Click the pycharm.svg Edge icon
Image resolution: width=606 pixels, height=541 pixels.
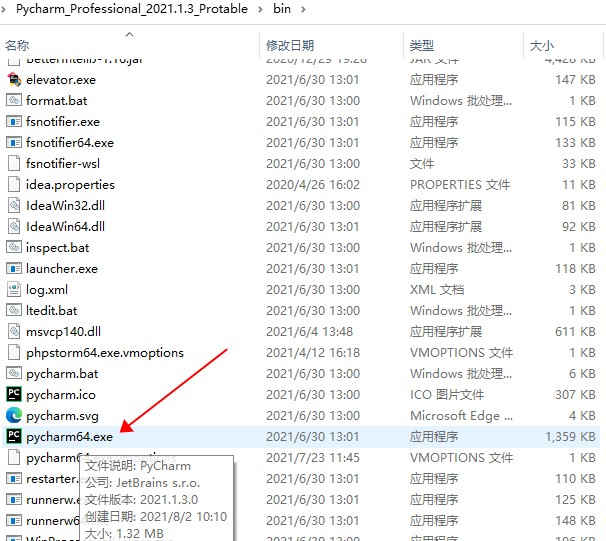point(14,415)
